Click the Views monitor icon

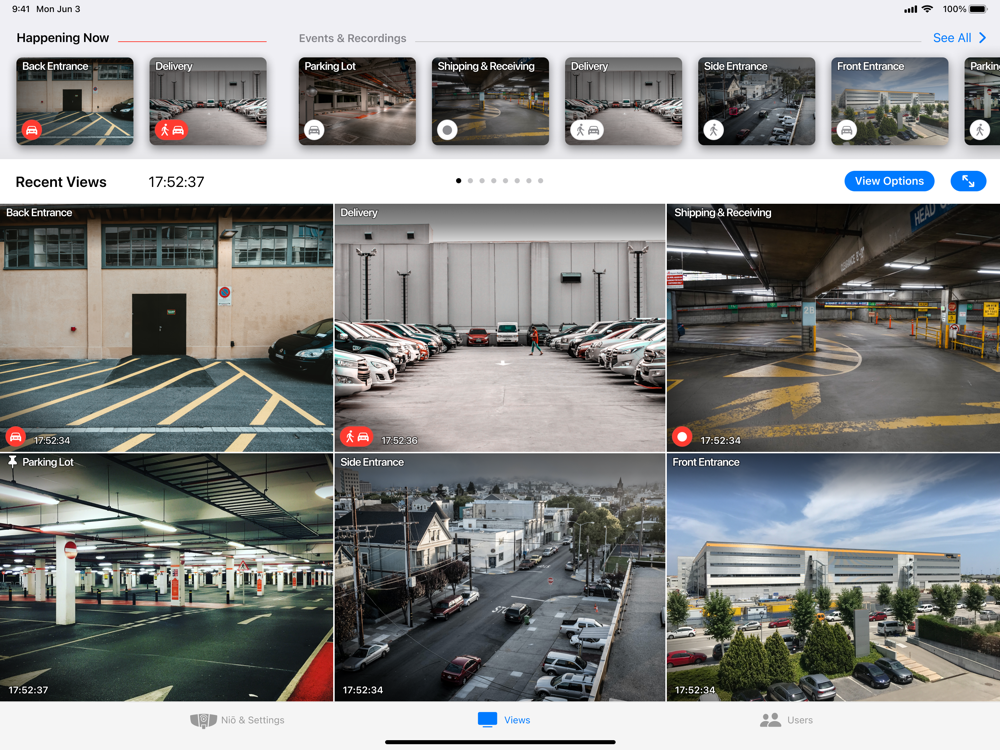(x=487, y=719)
